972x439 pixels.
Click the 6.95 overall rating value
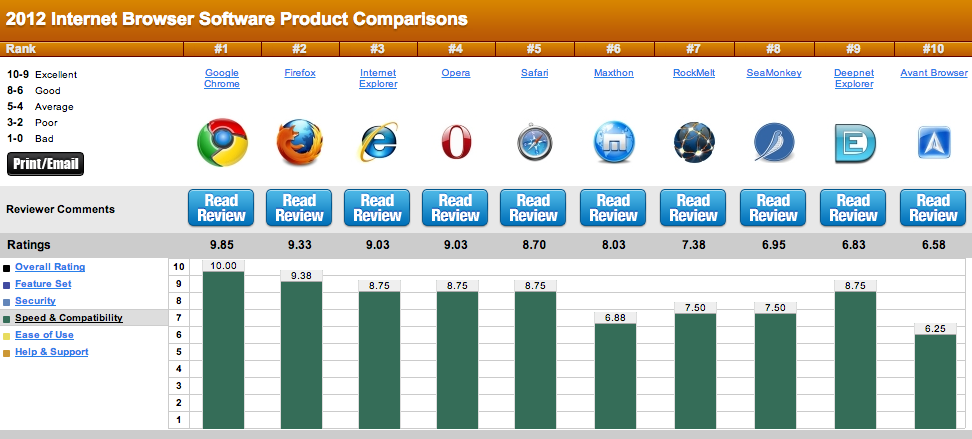tap(774, 245)
